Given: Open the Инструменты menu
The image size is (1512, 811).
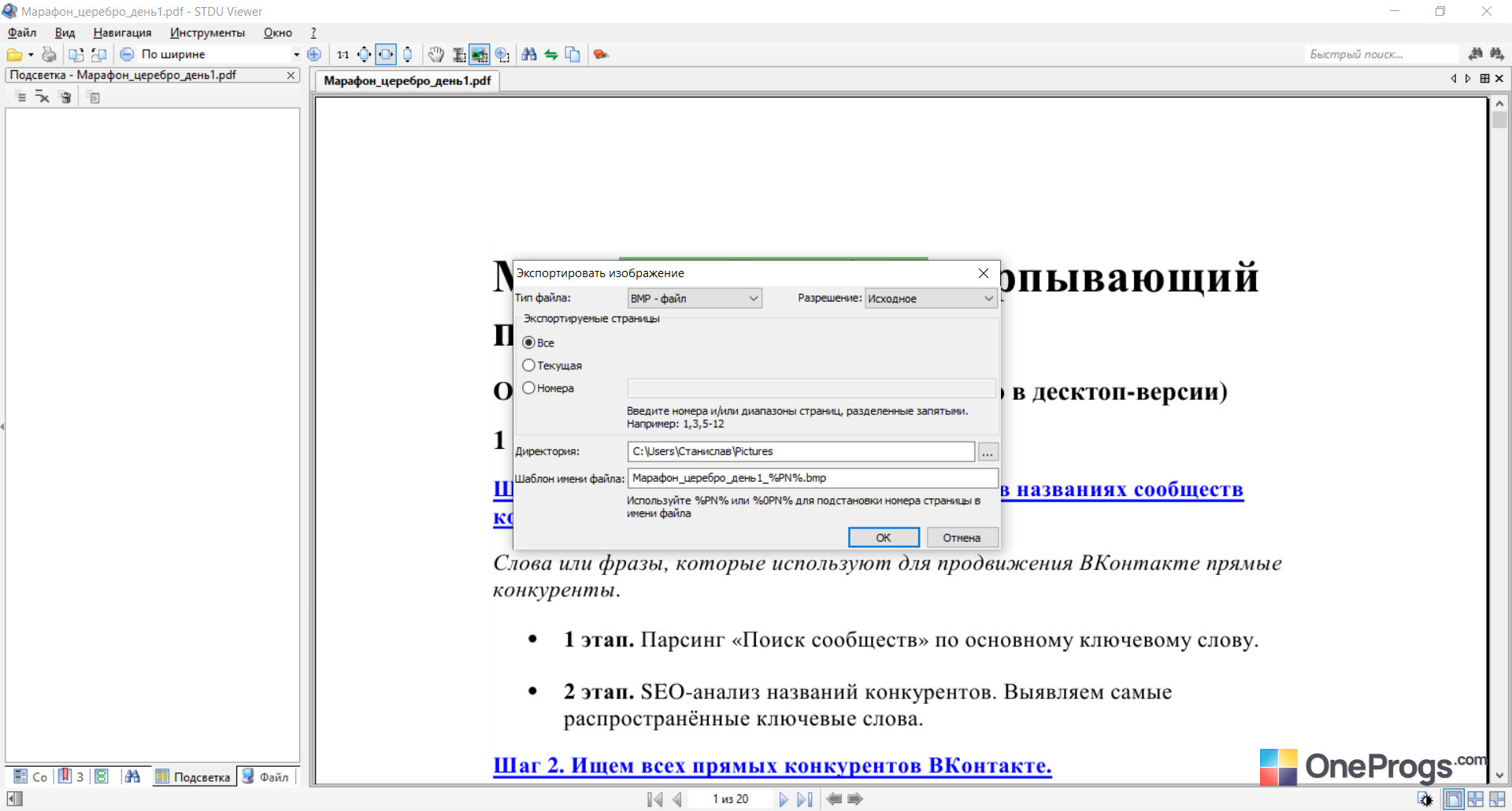Looking at the screenshot, I should coord(207,32).
